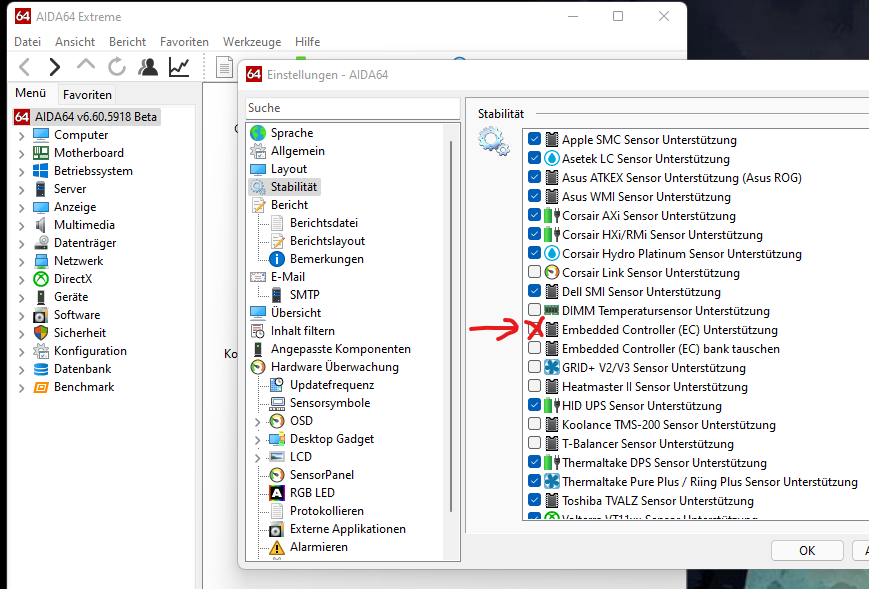Expand Software node in main tree

(x=22, y=315)
